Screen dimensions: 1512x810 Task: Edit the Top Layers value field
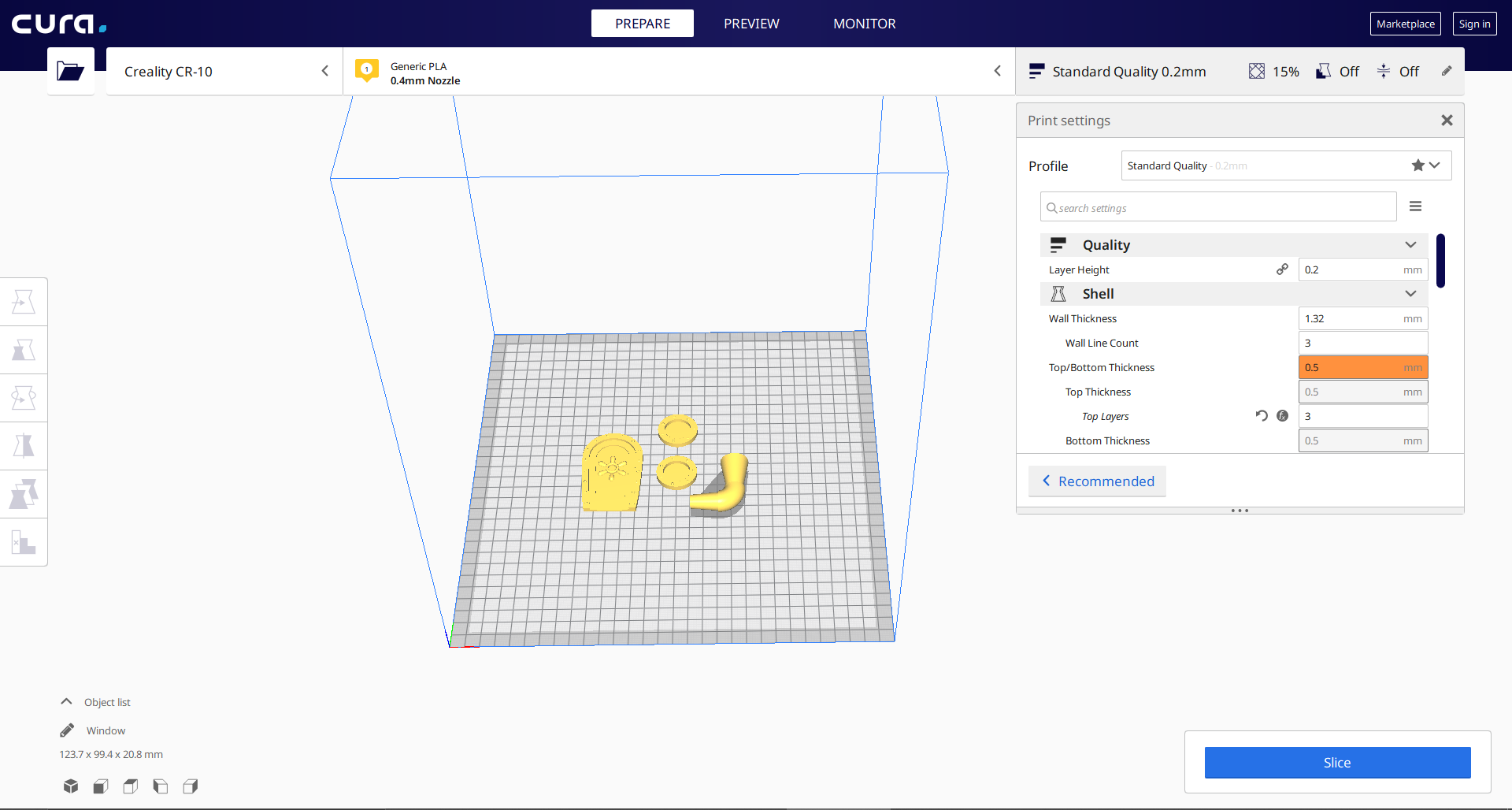(x=1363, y=416)
